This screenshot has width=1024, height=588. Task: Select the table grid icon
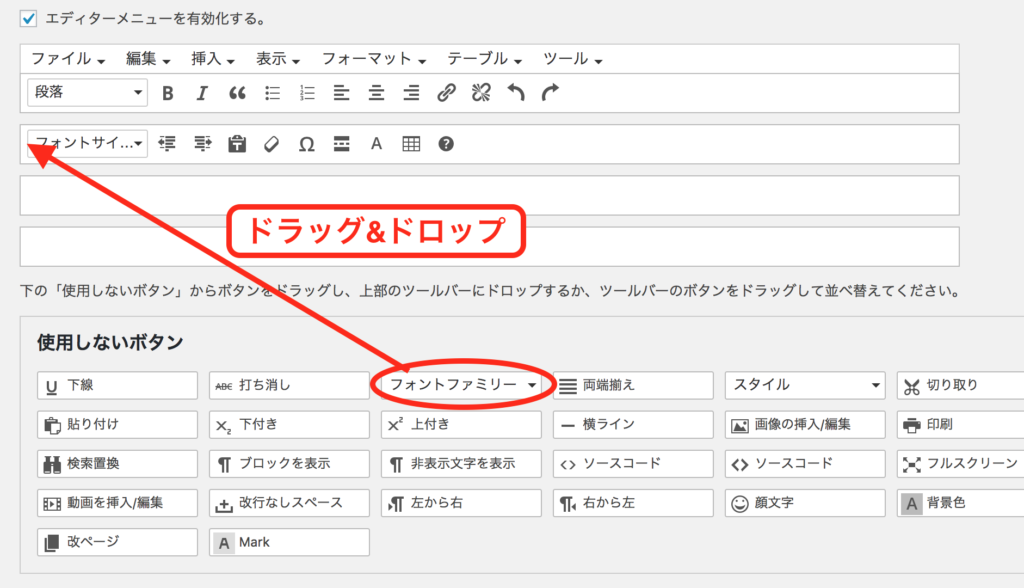[411, 144]
